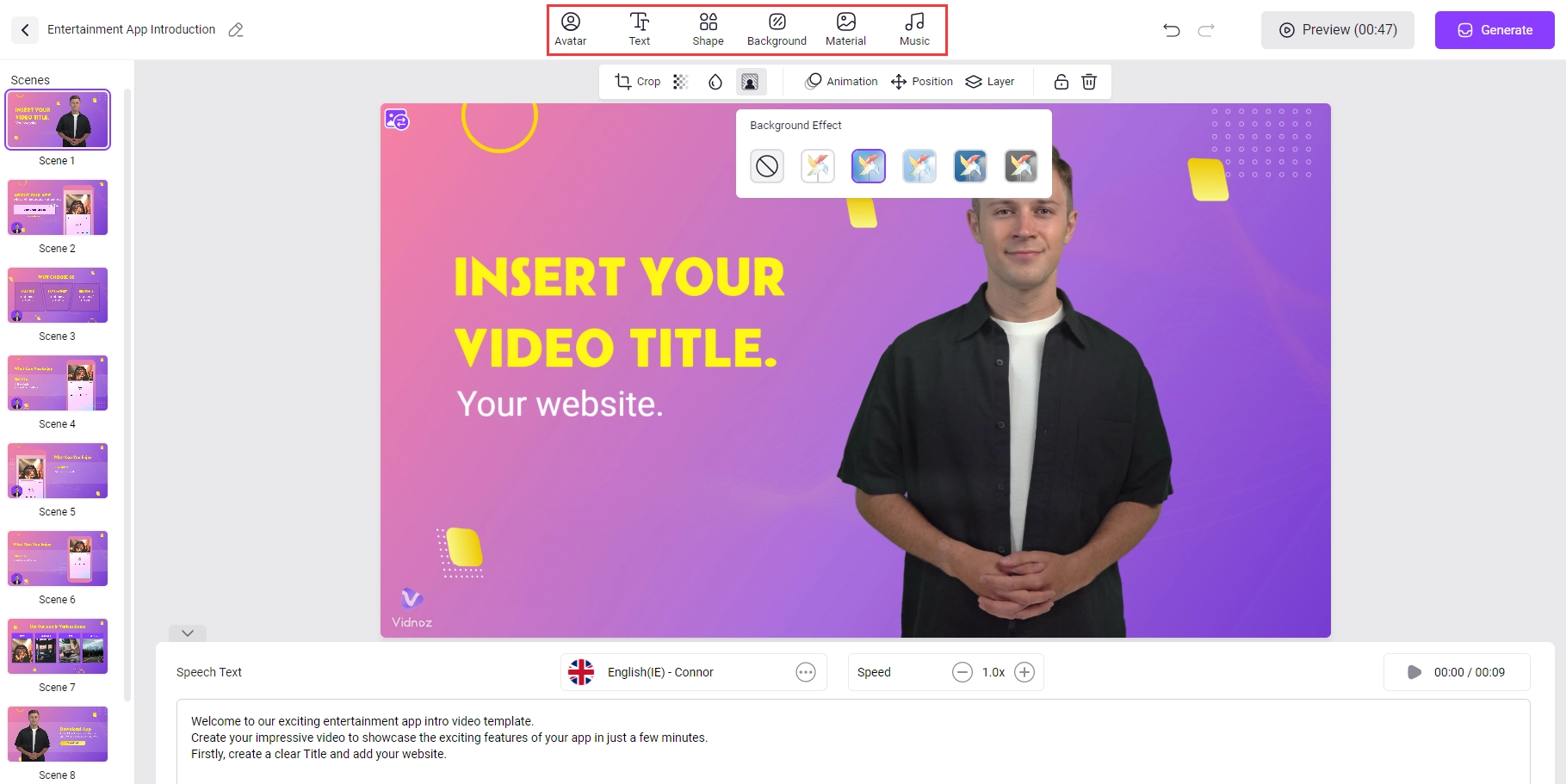This screenshot has width=1566, height=784.
Task: Click the Crop tool
Action: click(637, 82)
